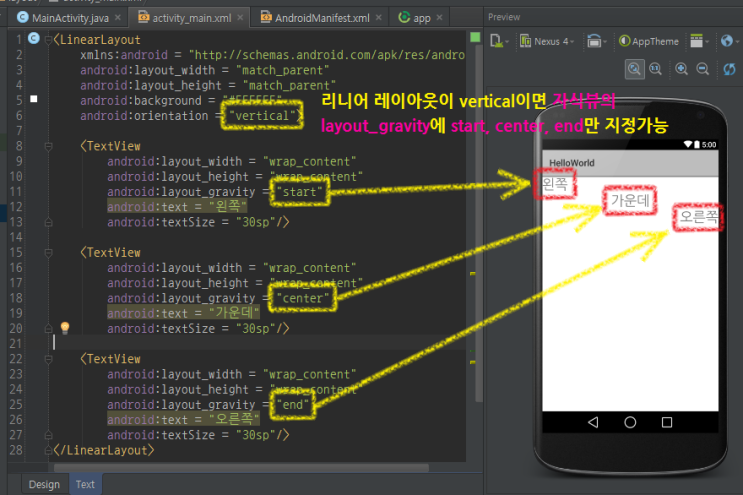Collapse the third TextView fold on line 22
The width and height of the screenshot is (743, 495).
tap(48, 360)
